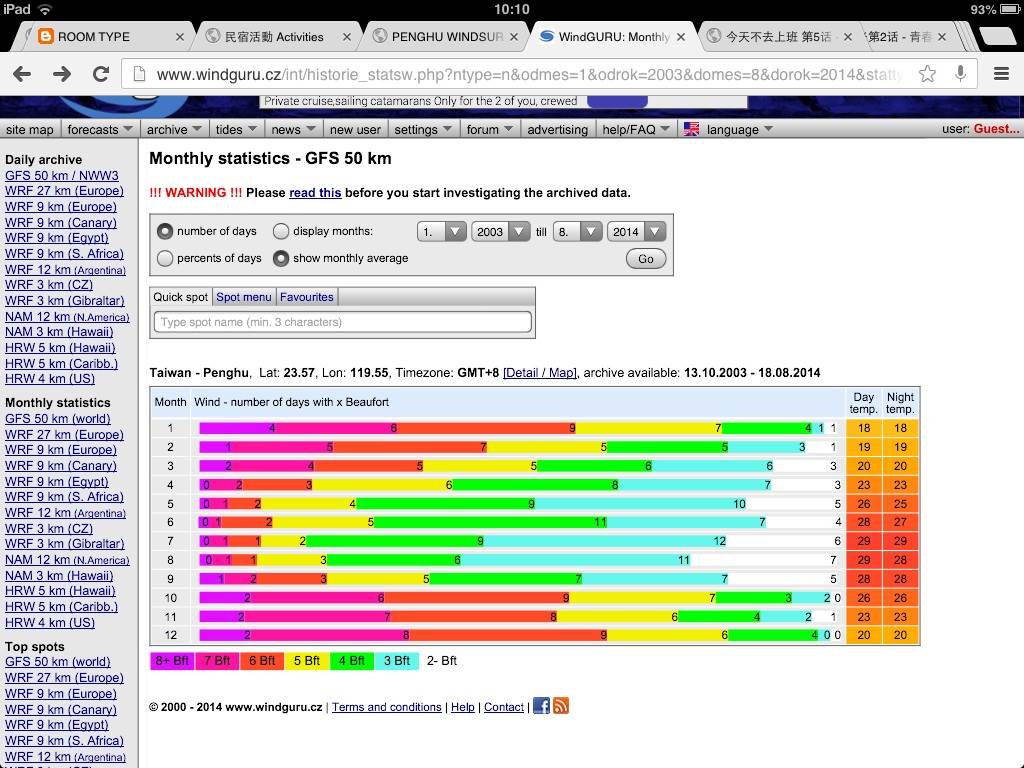Bookmark page with star icon

tap(927, 74)
